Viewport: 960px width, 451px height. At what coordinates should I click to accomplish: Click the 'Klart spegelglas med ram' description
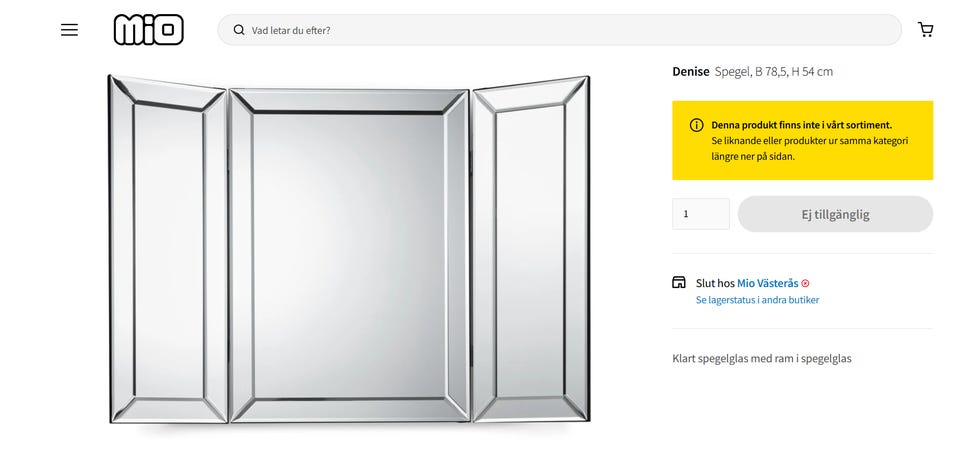(761, 358)
